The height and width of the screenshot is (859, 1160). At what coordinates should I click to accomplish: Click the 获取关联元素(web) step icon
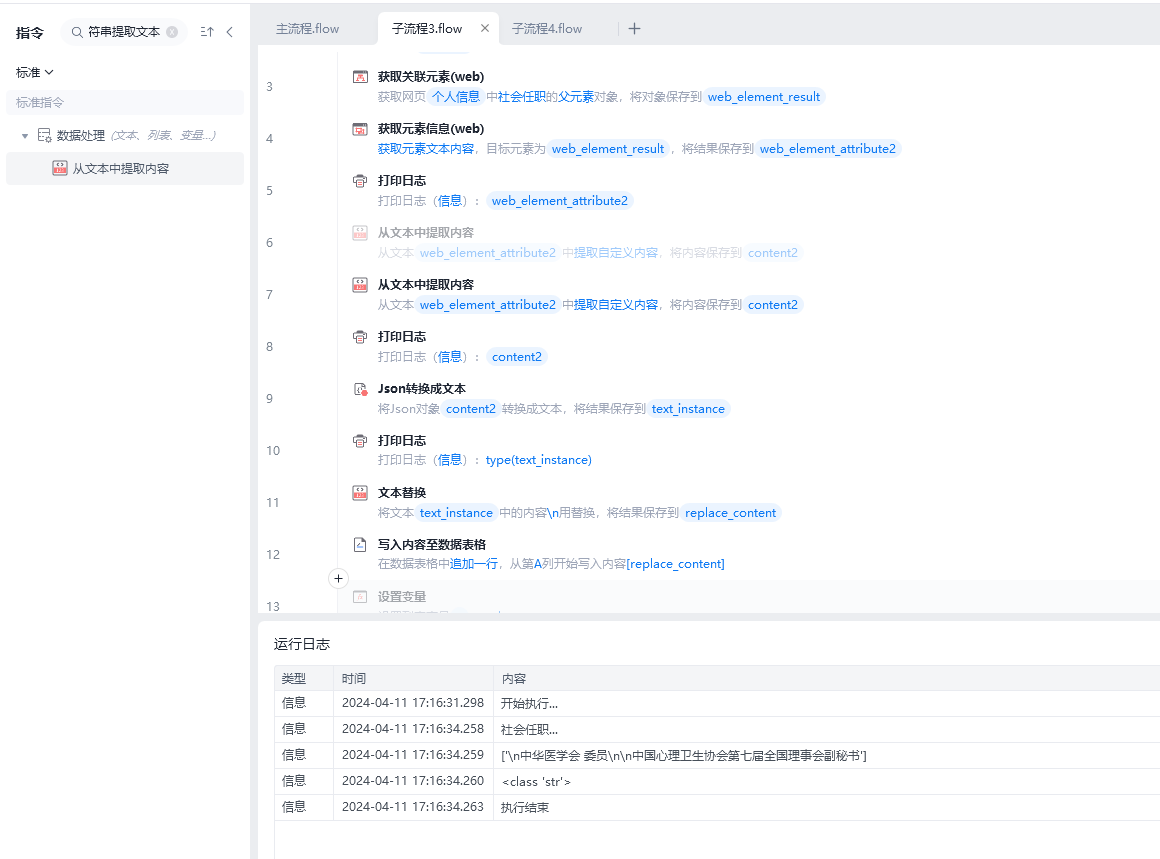tap(360, 77)
